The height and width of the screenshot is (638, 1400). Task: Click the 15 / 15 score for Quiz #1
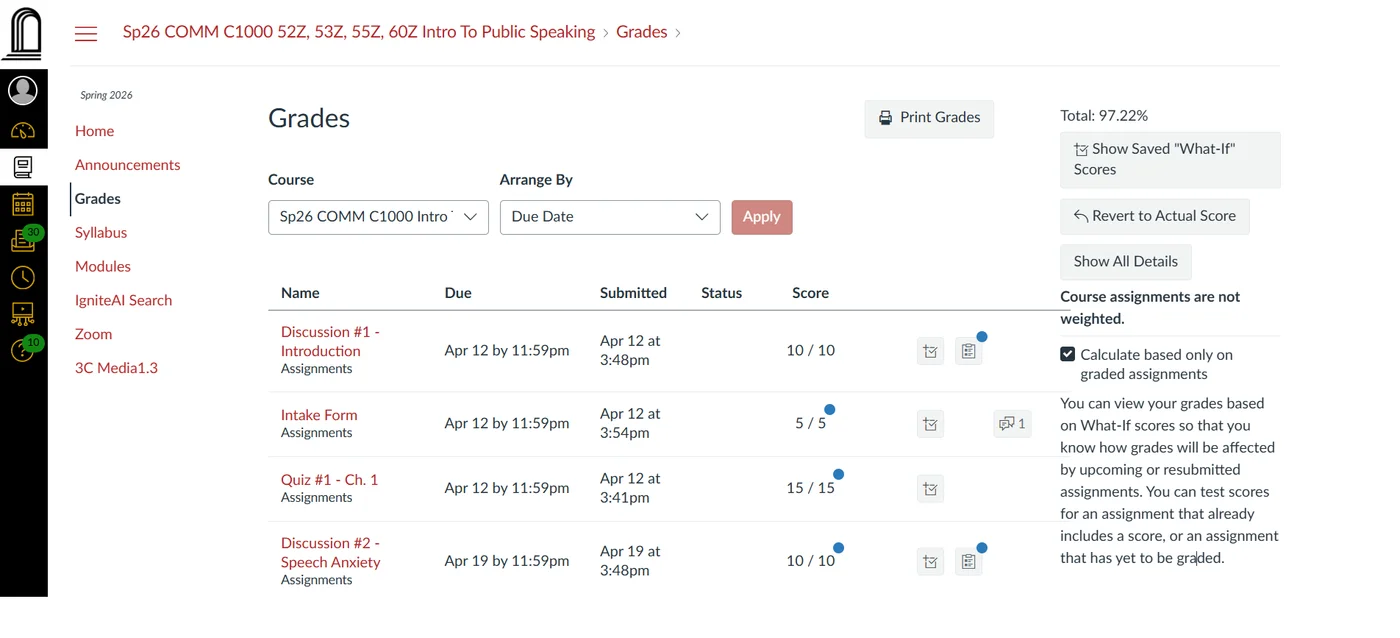(810, 489)
